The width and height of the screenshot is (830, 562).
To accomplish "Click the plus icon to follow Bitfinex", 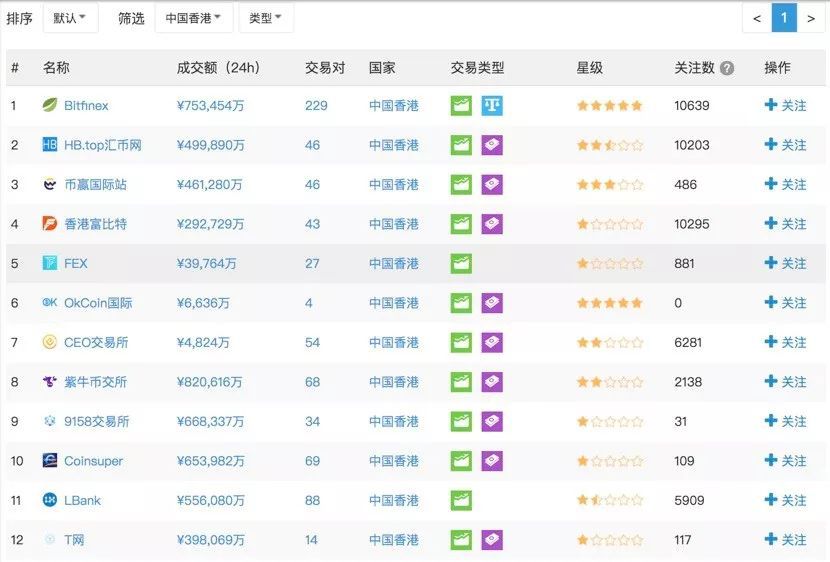I will tap(771, 105).
